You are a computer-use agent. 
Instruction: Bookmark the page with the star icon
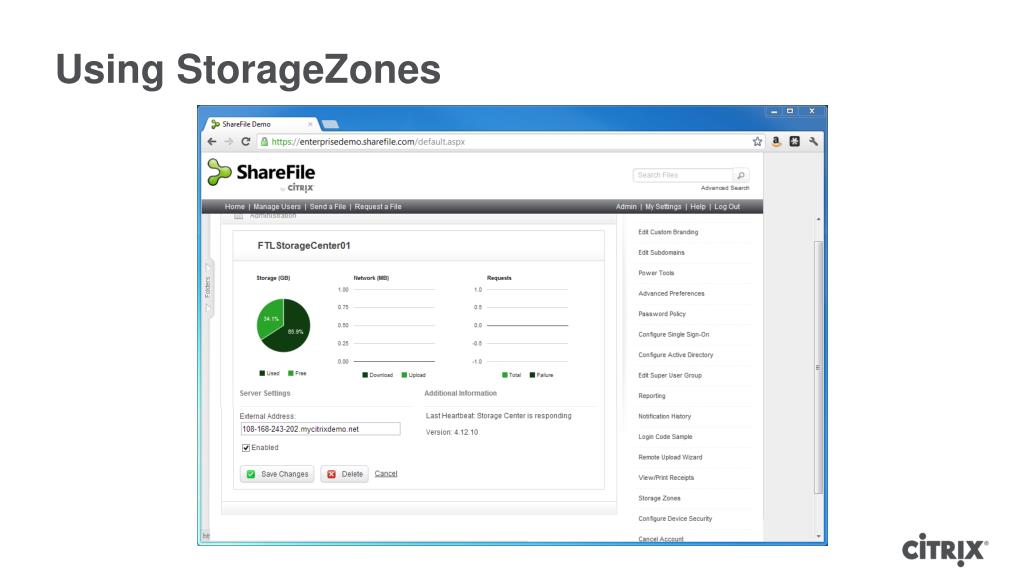757,142
